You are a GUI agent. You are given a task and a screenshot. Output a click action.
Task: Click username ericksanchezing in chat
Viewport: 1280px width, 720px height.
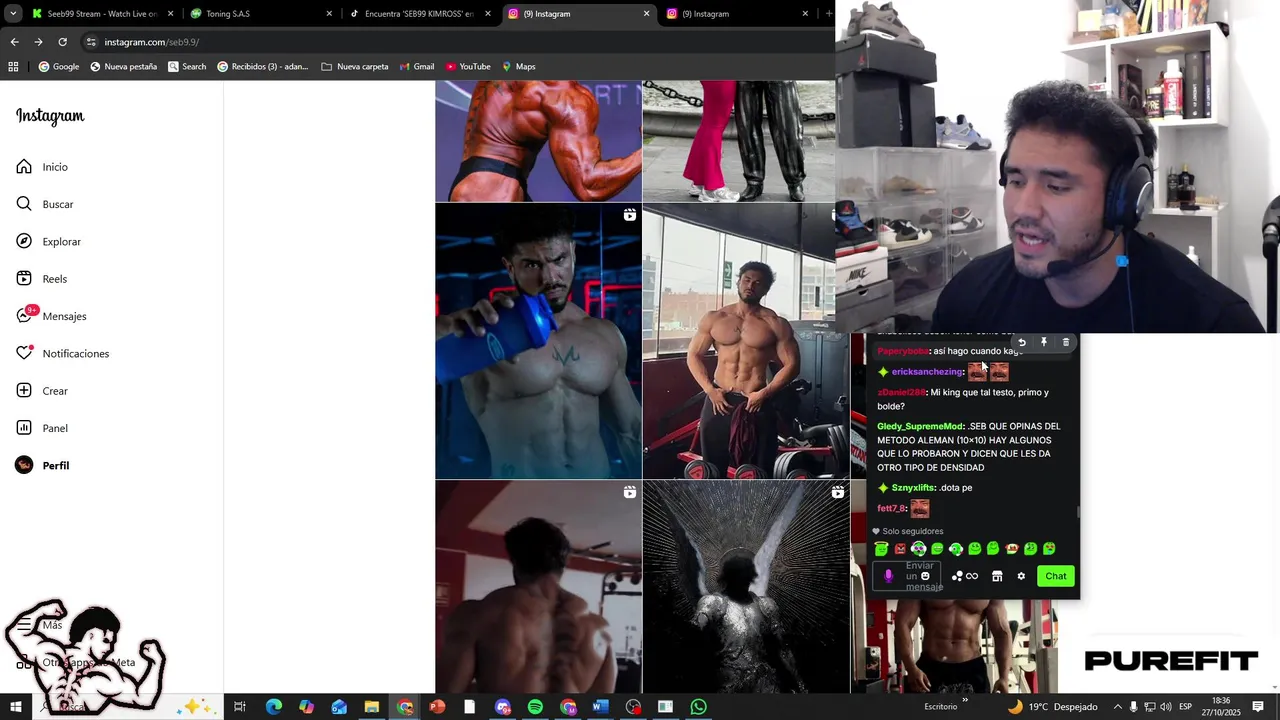[x=927, y=372]
